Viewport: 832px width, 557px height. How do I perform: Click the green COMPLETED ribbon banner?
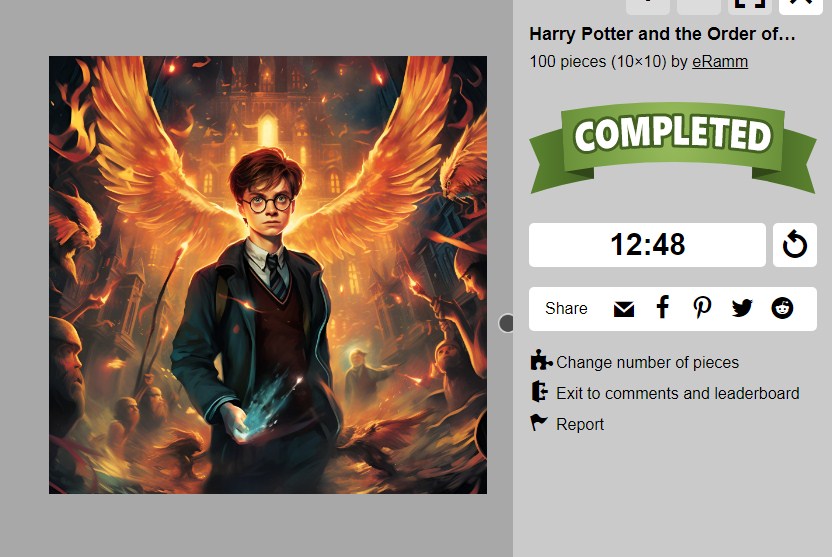(x=672, y=148)
